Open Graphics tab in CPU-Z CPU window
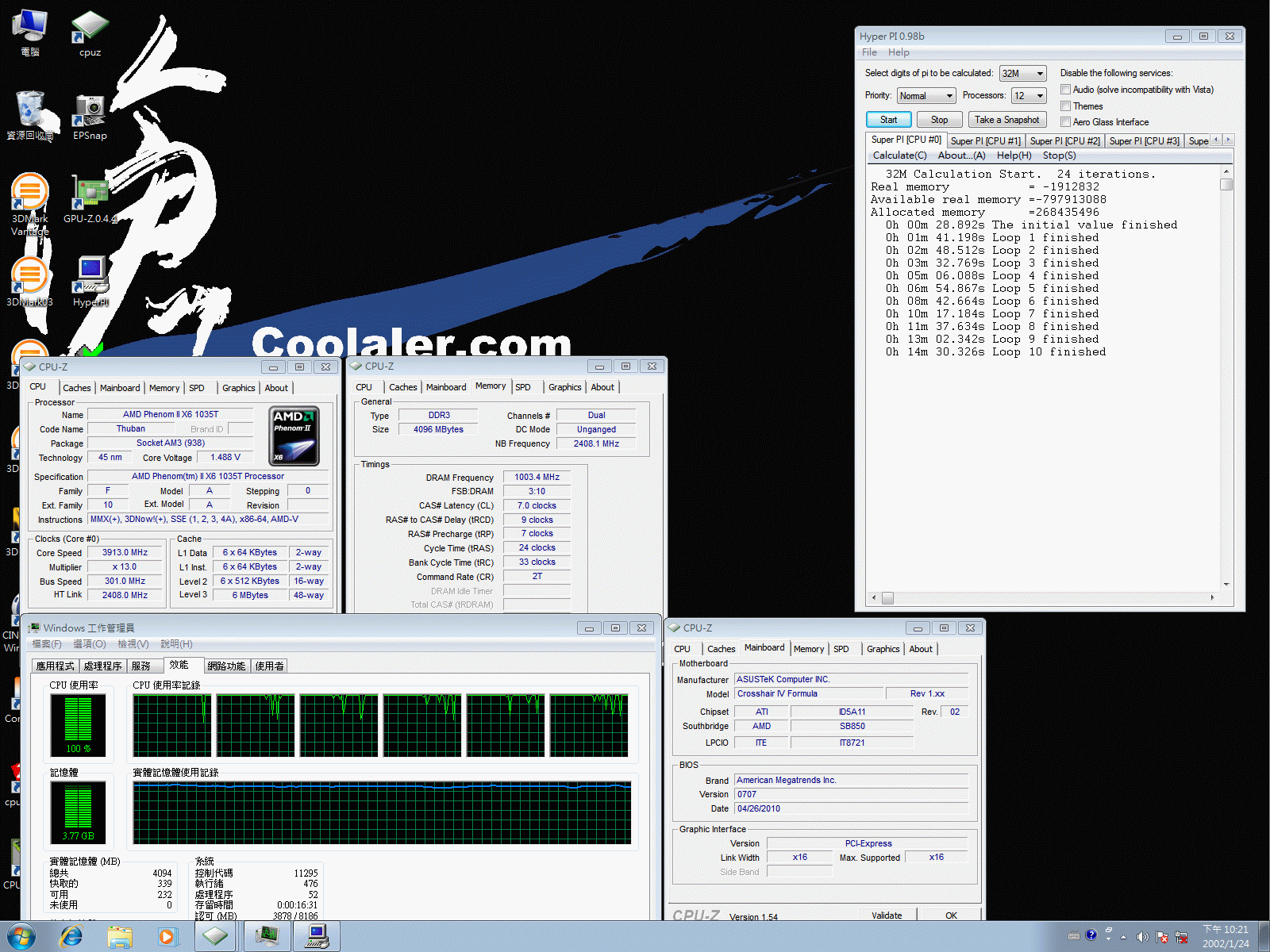This screenshot has height=952, width=1270. 238,388
